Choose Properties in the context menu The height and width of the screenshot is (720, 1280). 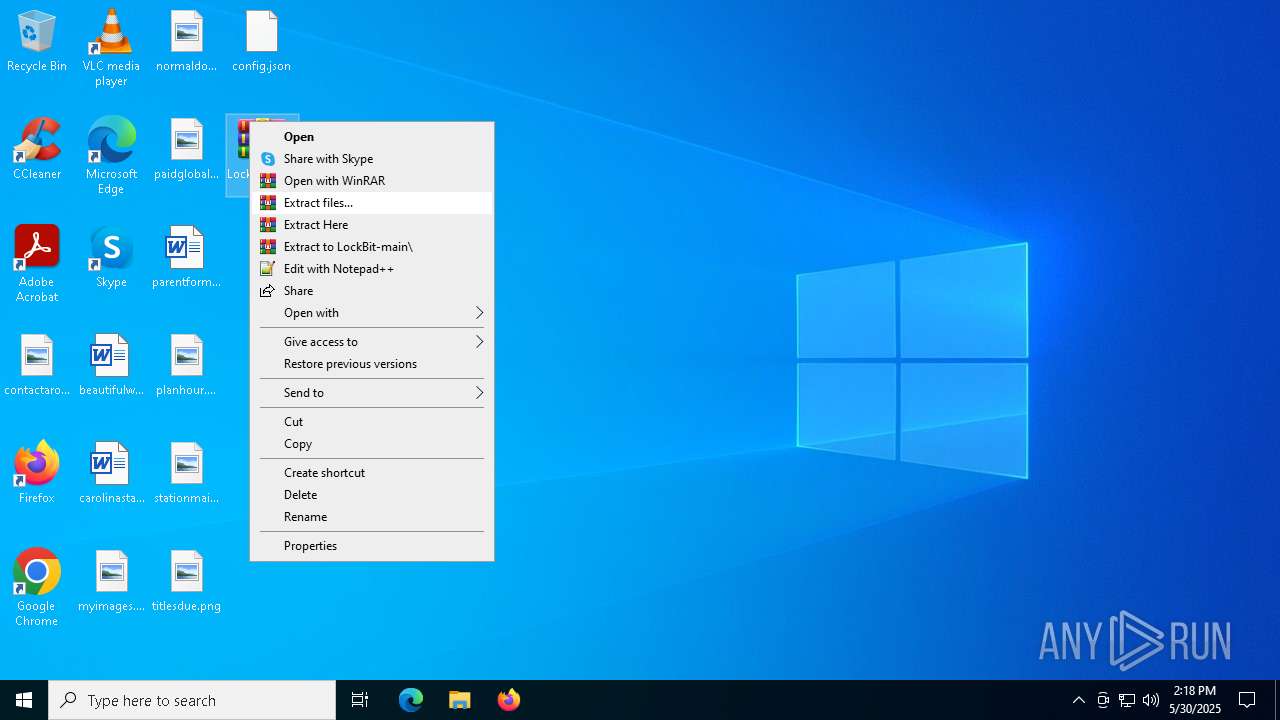[372, 546]
